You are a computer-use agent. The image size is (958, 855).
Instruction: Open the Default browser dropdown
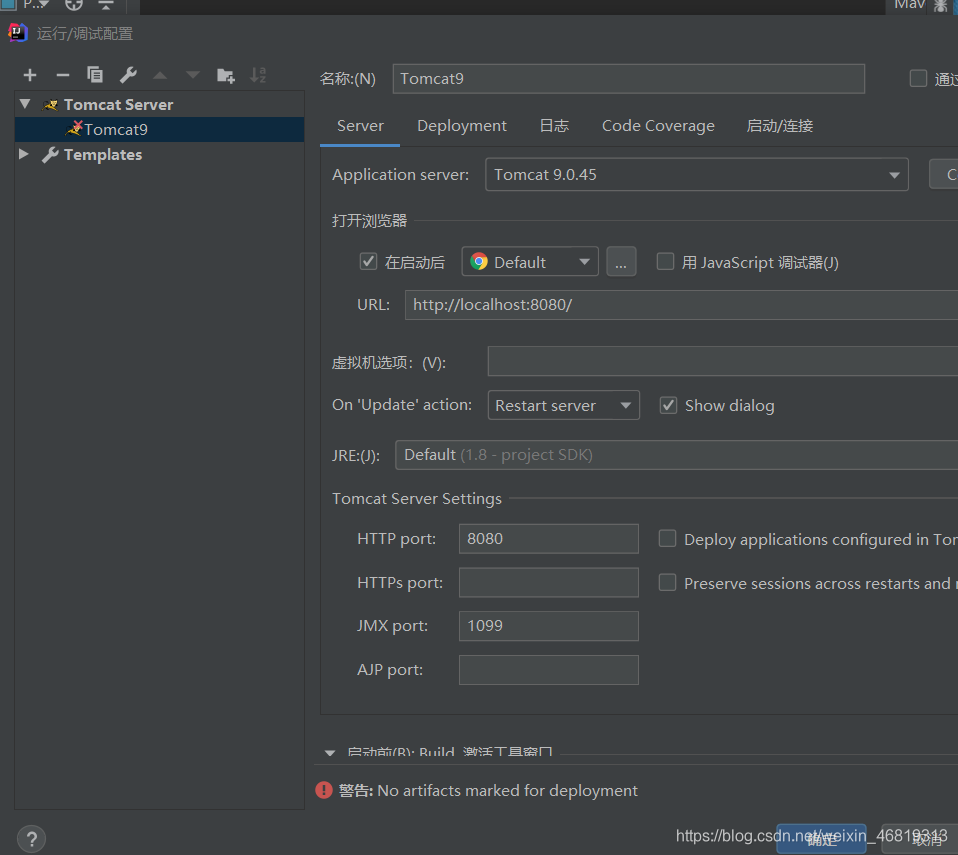530,262
